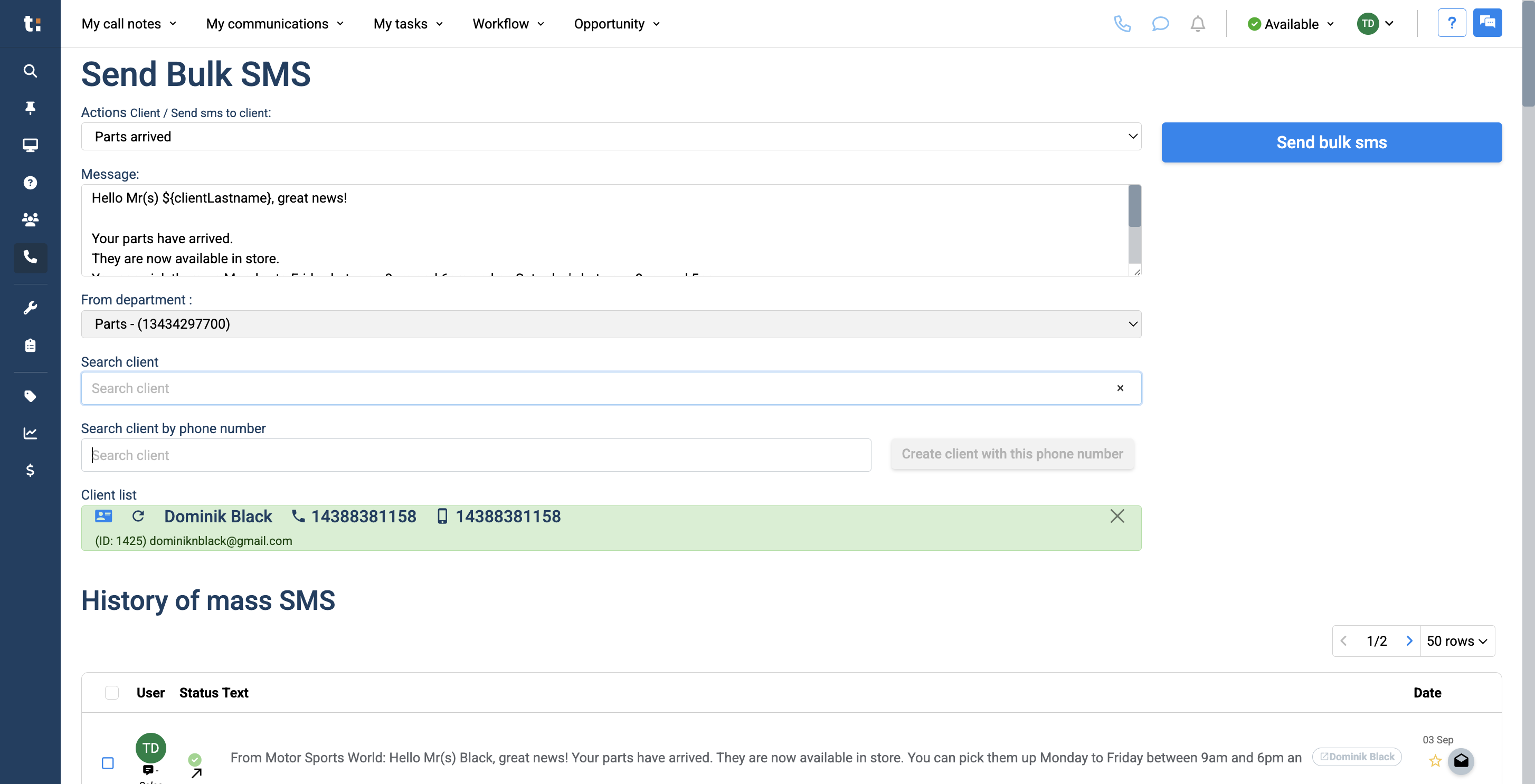
Task: Click the tag icon in the sidebar
Action: 30,396
